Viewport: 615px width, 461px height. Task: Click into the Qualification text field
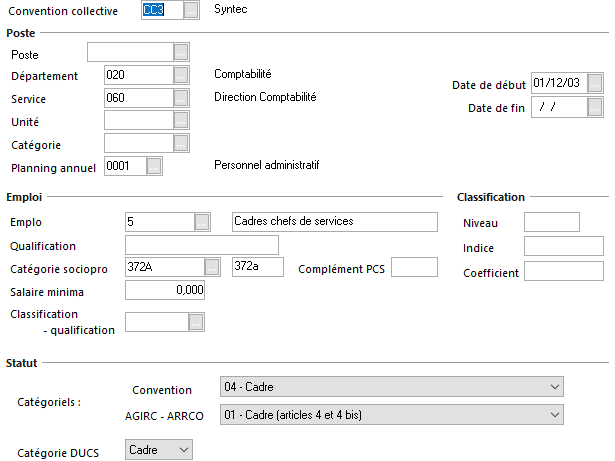click(201, 245)
